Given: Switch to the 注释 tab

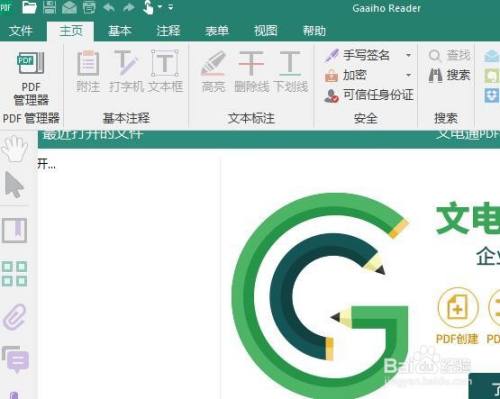Looking at the screenshot, I should [x=168, y=31].
